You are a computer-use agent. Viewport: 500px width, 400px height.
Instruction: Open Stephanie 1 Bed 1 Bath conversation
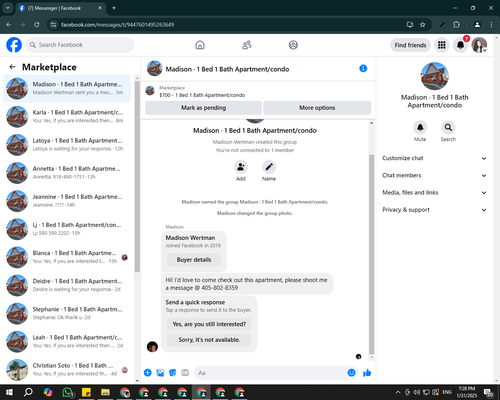click(67, 313)
